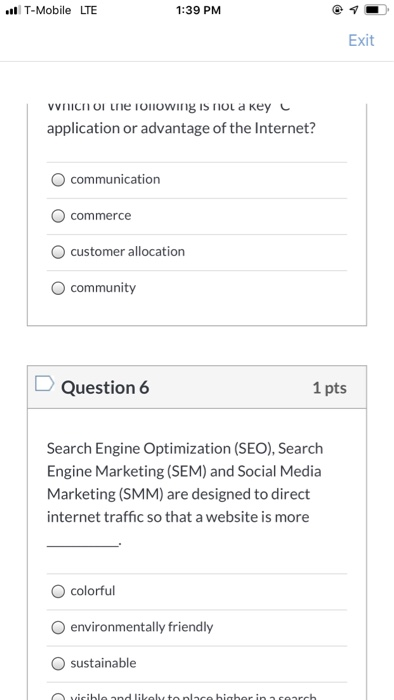Flag Question 6 with the bookmark icon
The image size is (394, 700).
pos(45,383)
